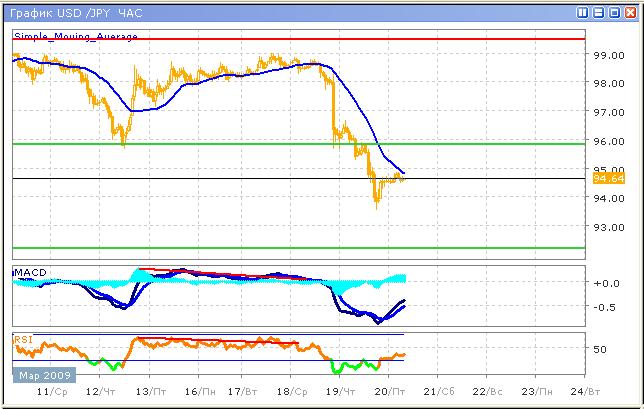Click the Simple_Moving_Average indicator label
The width and height of the screenshot is (644, 409).
click(76, 36)
